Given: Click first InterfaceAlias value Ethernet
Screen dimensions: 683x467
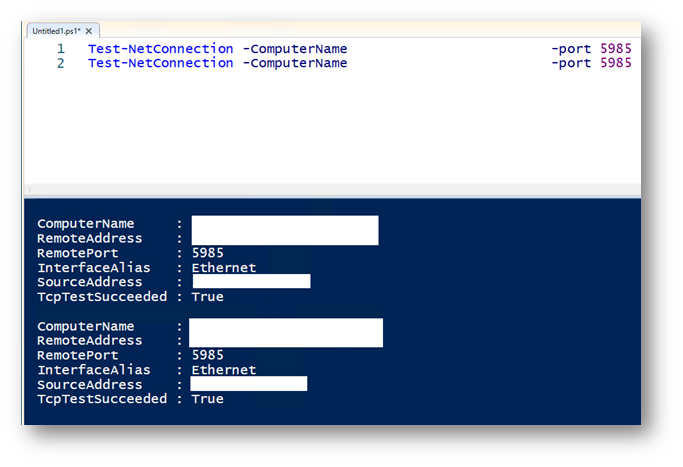Looking at the screenshot, I should point(224,267).
